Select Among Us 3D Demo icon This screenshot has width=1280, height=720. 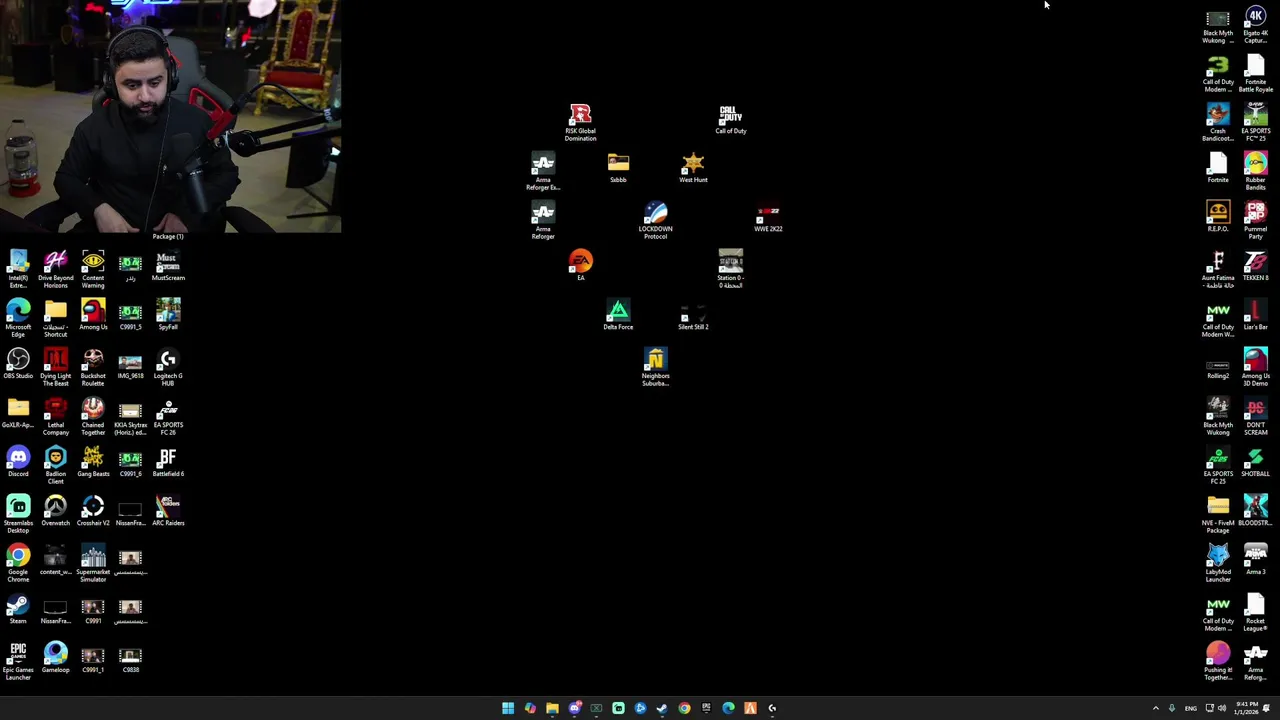pos(1255,368)
